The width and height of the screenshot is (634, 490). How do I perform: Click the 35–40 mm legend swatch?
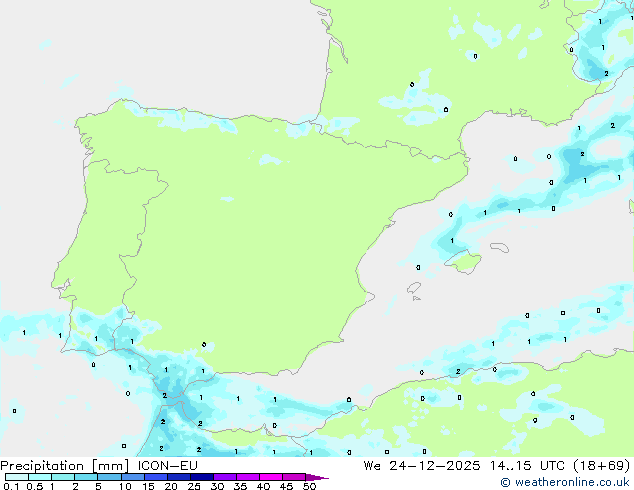[248, 477]
